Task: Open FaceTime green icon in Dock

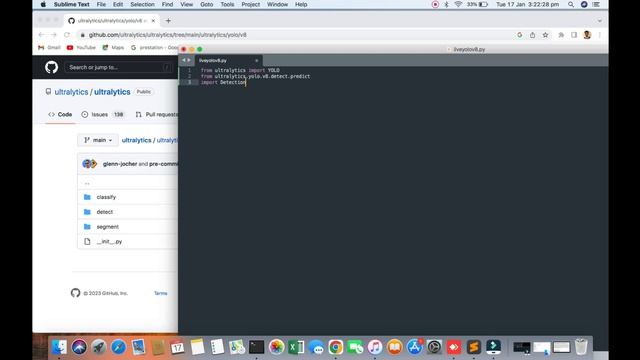Action: pos(355,347)
